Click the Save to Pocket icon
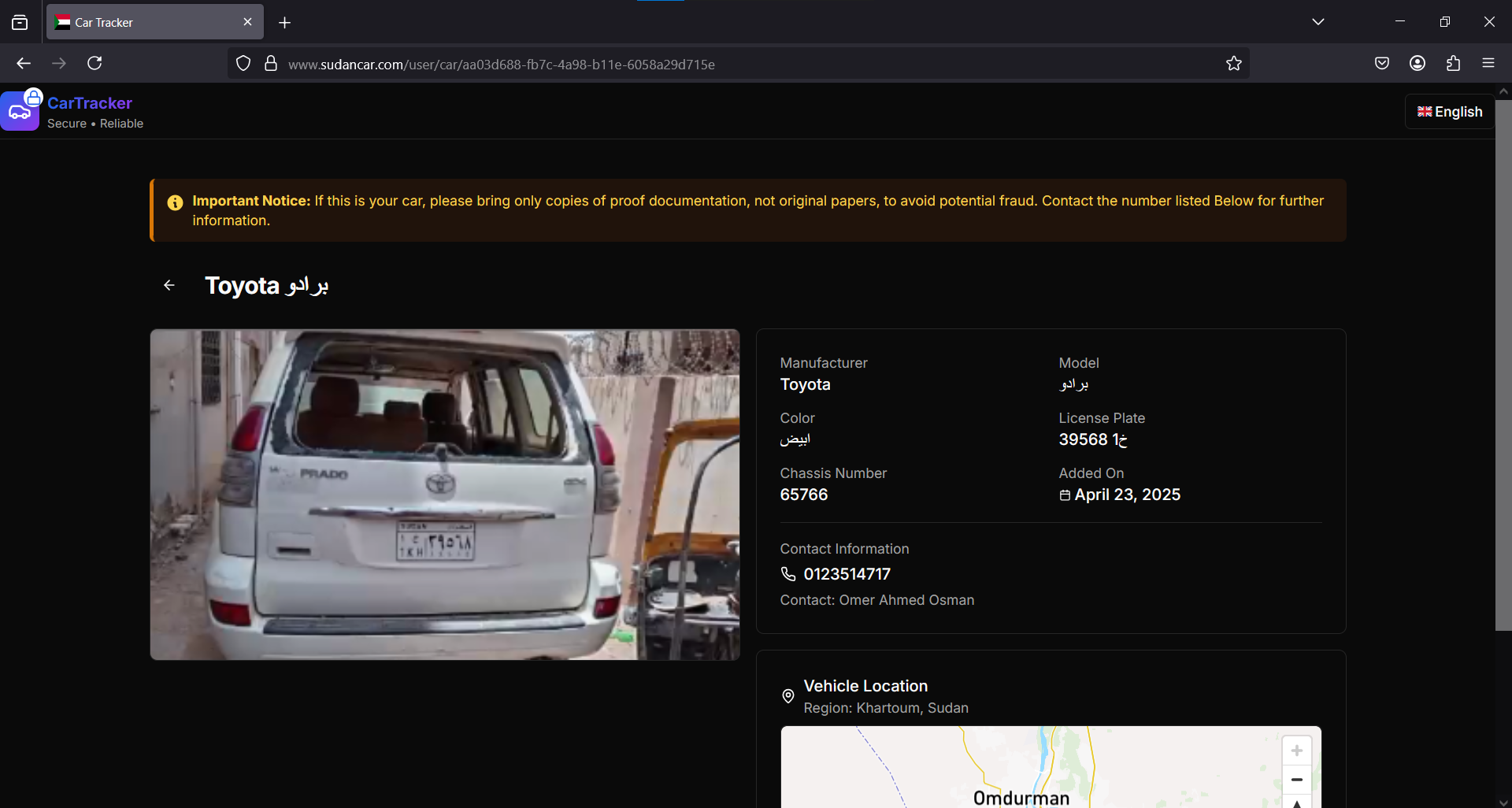1512x808 pixels. (x=1383, y=63)
